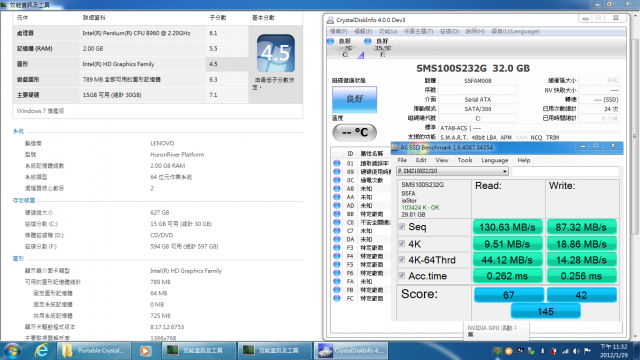Open File menu in AS SSD Benchmark
This screenshot has height=360, width=640.
coord(402,160)
